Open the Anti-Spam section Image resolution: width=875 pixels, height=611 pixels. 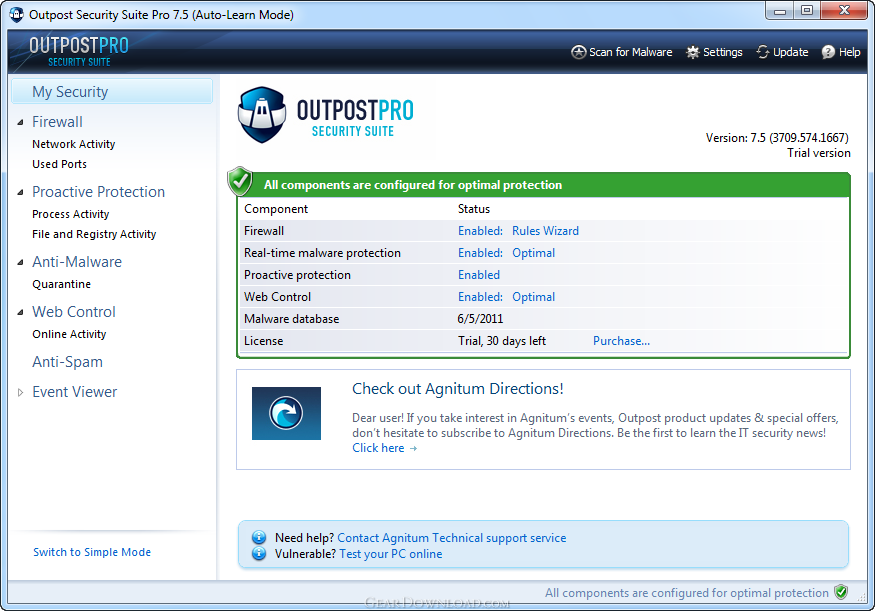coord(68,362)
